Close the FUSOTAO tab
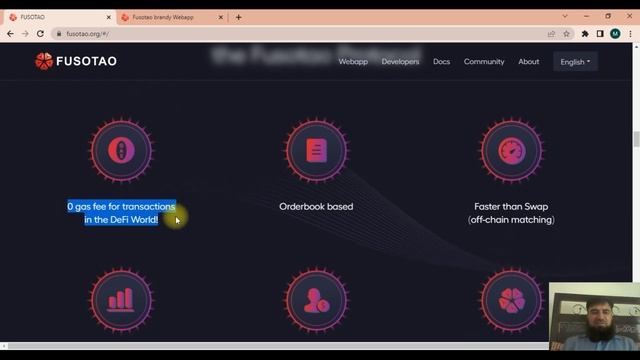The width and height of the screenshot is (640, 360). coord(109,17)
